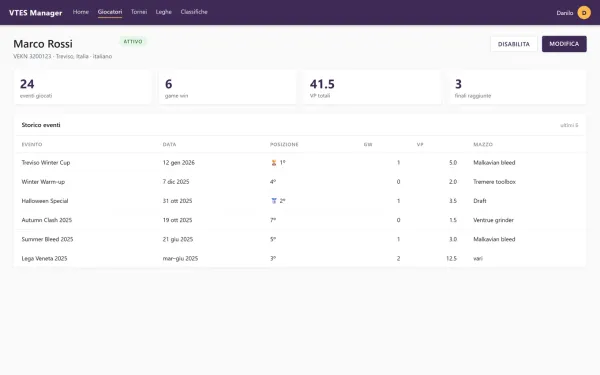
Task: Click the date mar–giu 2025
Action: [x=180, y=258]
